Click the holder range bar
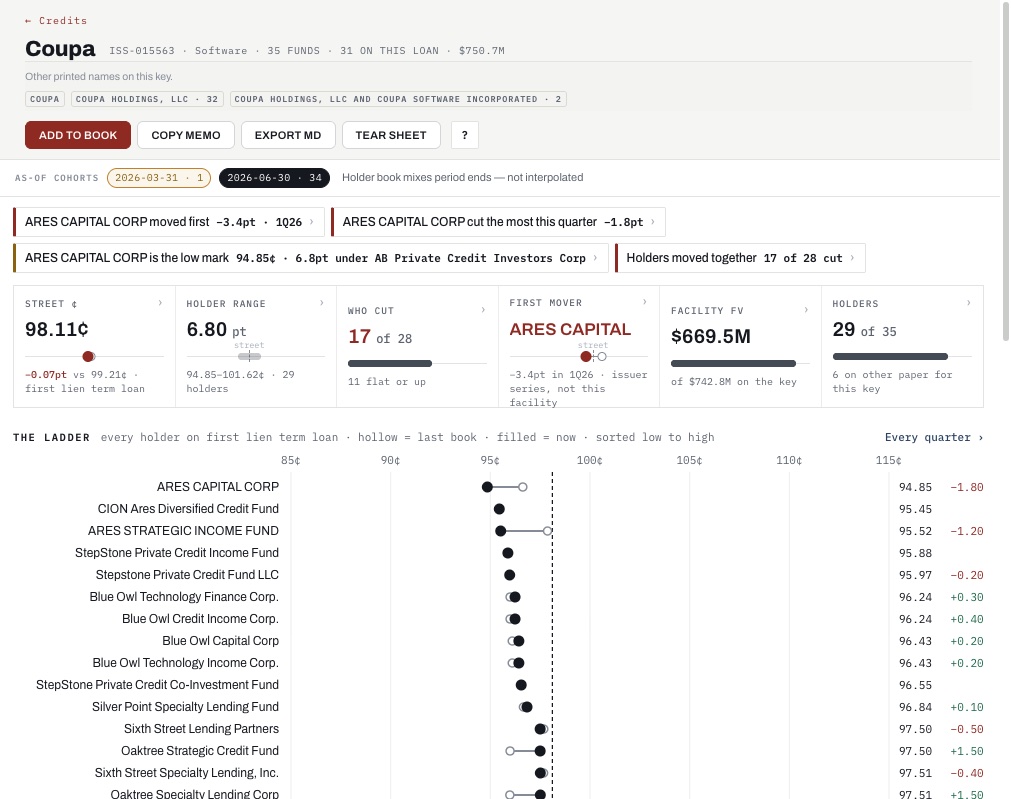 (250, 357)
